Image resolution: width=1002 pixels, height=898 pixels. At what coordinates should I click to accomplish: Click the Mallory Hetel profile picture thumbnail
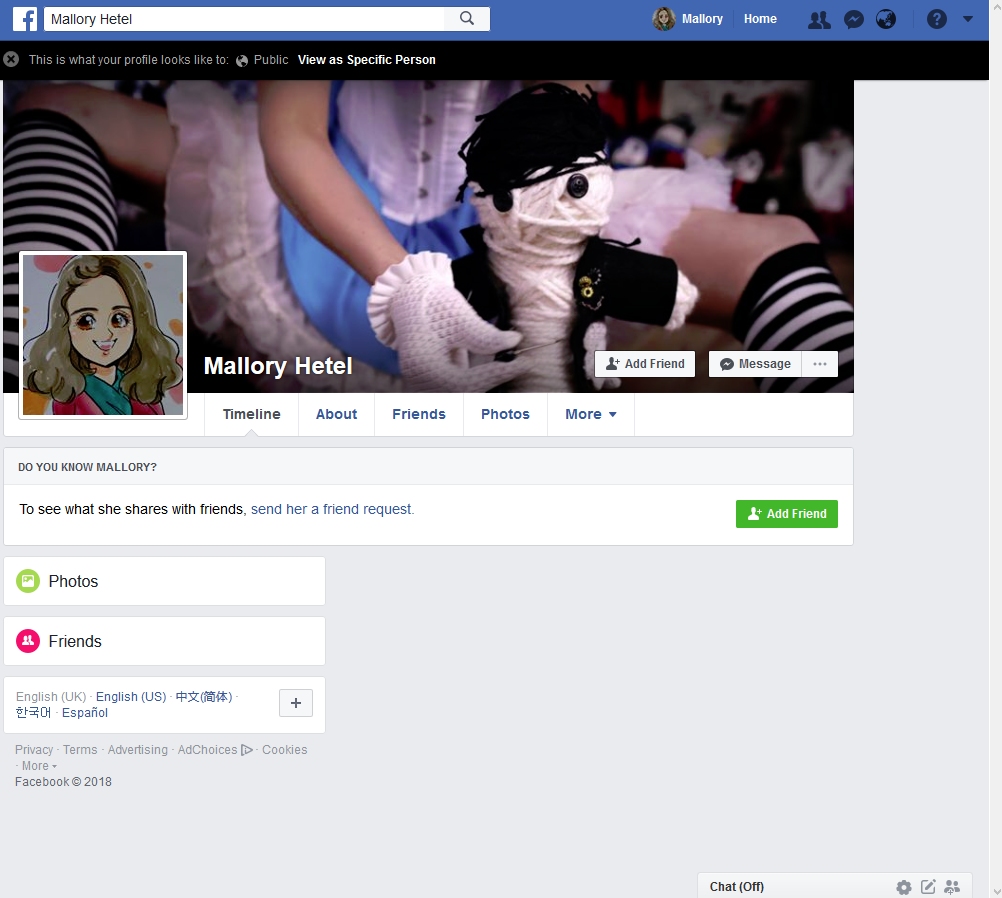tap(103, 335)
